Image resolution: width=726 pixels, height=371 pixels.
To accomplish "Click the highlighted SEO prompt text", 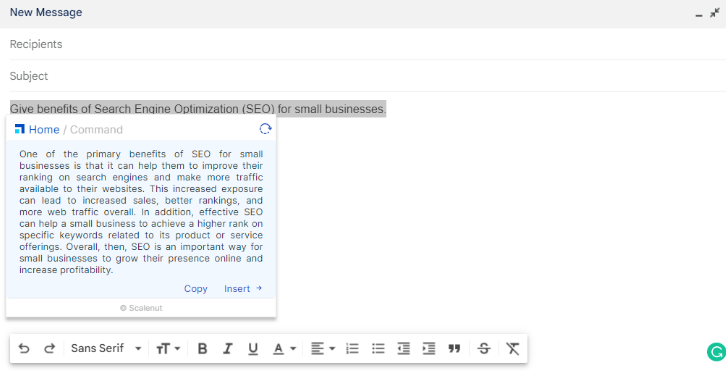I will coord(198,109).
